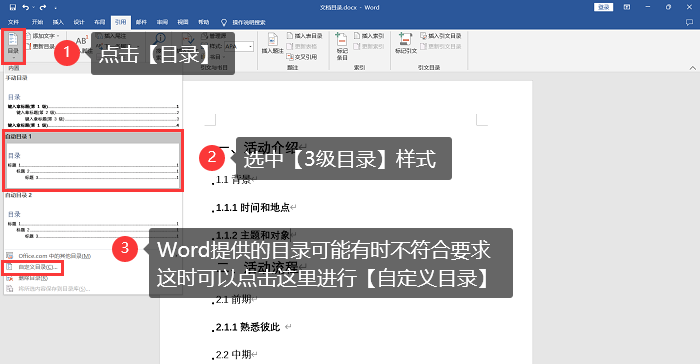
Task: Click heading text 2.1 前期
Action: tap(234, 300)
